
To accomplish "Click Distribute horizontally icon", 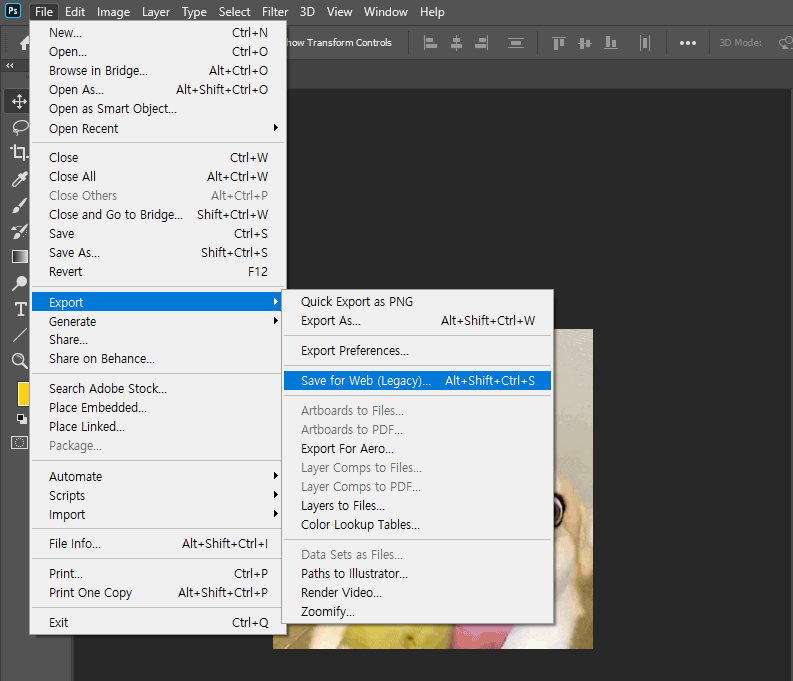I will click(644, 43).
